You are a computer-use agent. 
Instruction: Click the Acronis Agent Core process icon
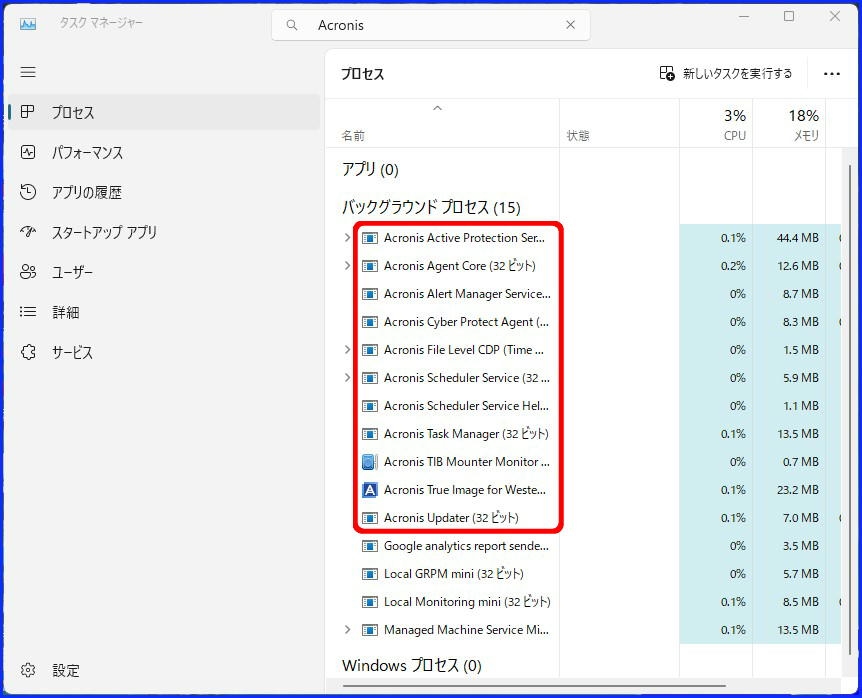(x=370, y=266)
